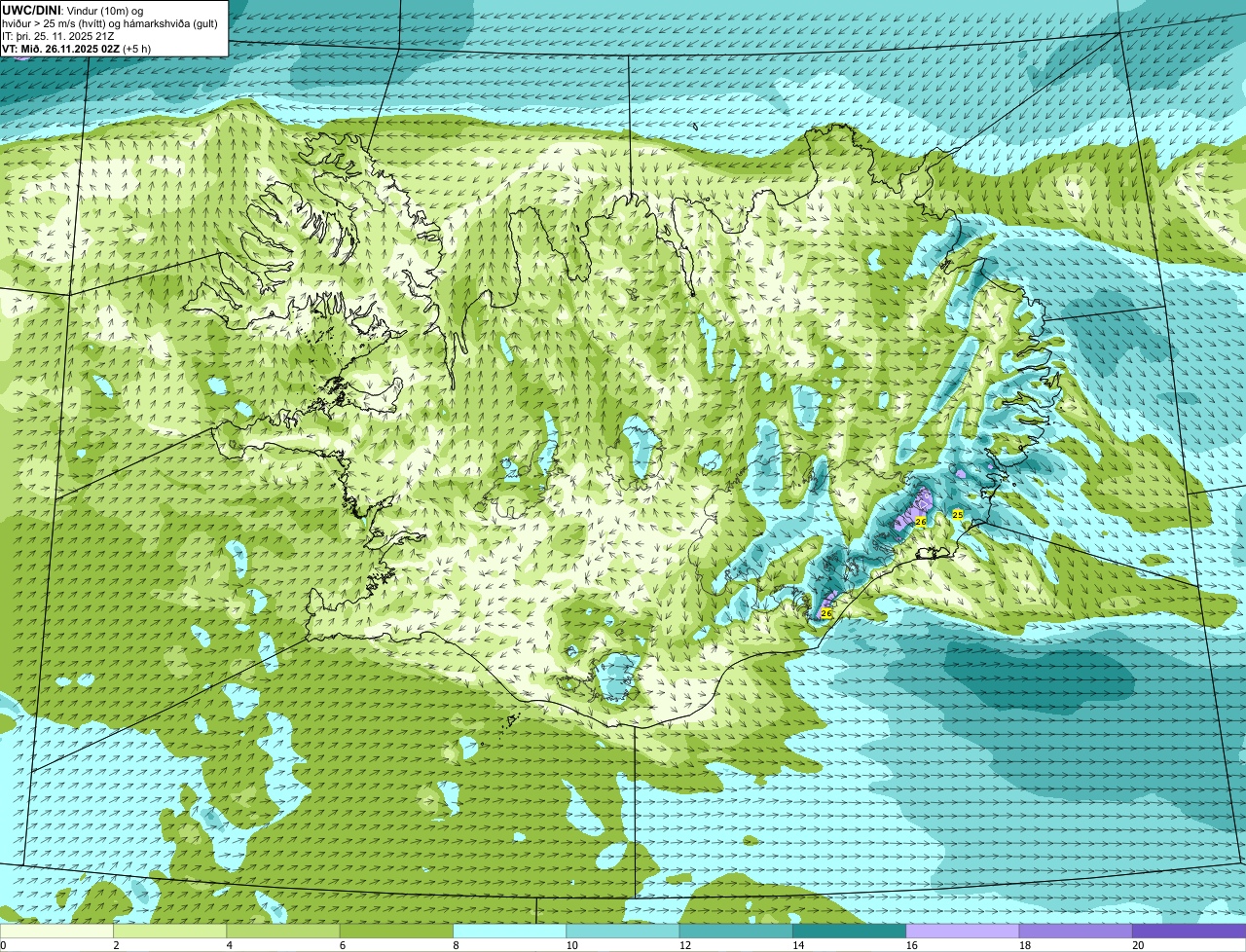Click the "hviður > 25 m/s (hvítt) og hámarkshviða (gult)" line

pyautogui.click(x=110, y=22)
